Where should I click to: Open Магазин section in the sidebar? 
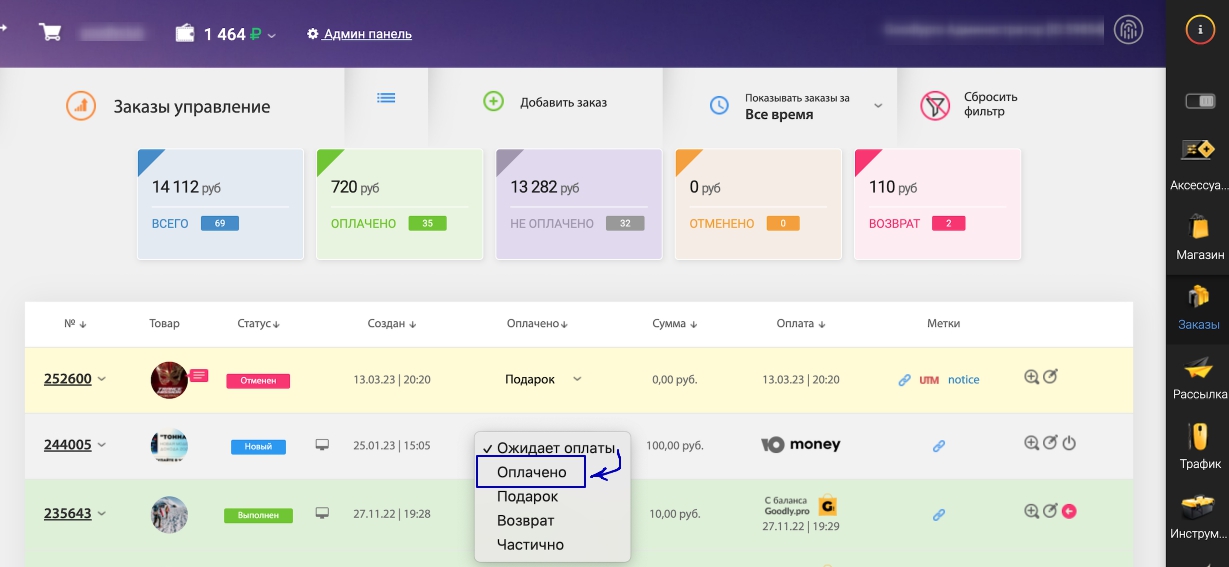tap(1198, 235)
